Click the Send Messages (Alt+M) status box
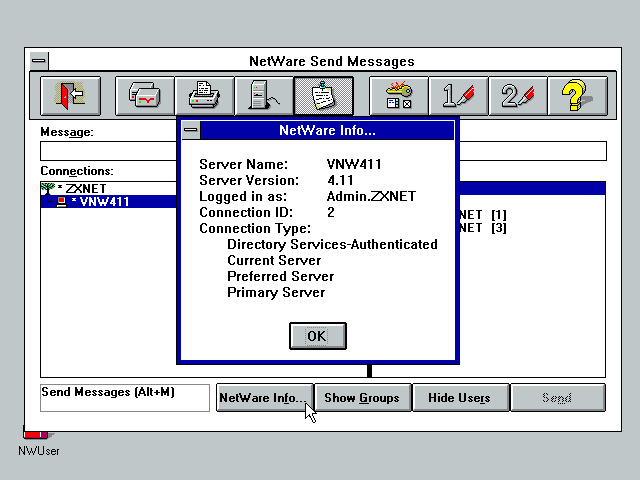This screenshot has height=480, width=640. coord(125,398)
